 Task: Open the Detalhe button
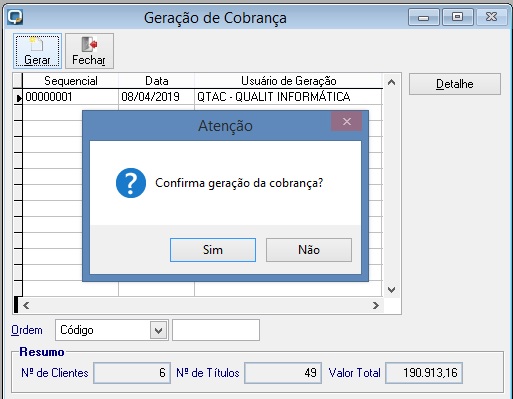coord(455,84)
